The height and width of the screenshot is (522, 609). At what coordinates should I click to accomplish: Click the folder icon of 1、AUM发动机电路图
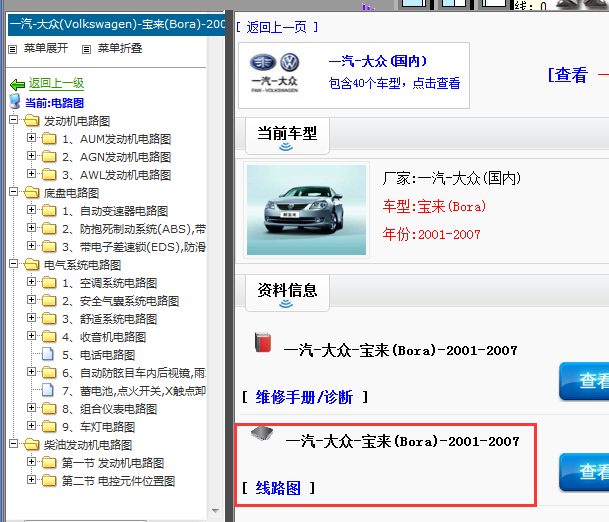[x=49, y=139]
